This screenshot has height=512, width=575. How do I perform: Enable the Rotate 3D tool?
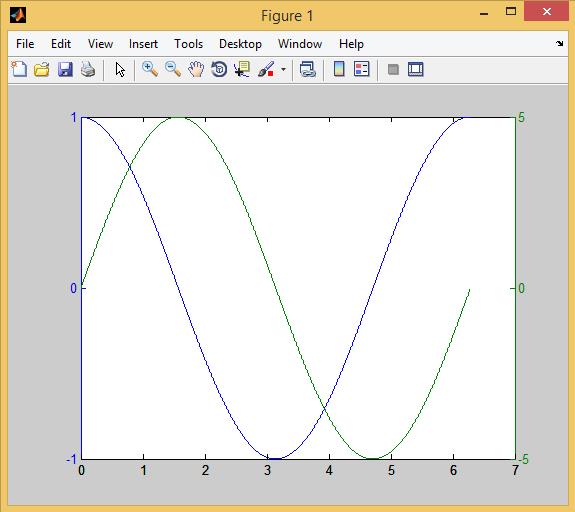pyautogui.click(x=219, y=69)
